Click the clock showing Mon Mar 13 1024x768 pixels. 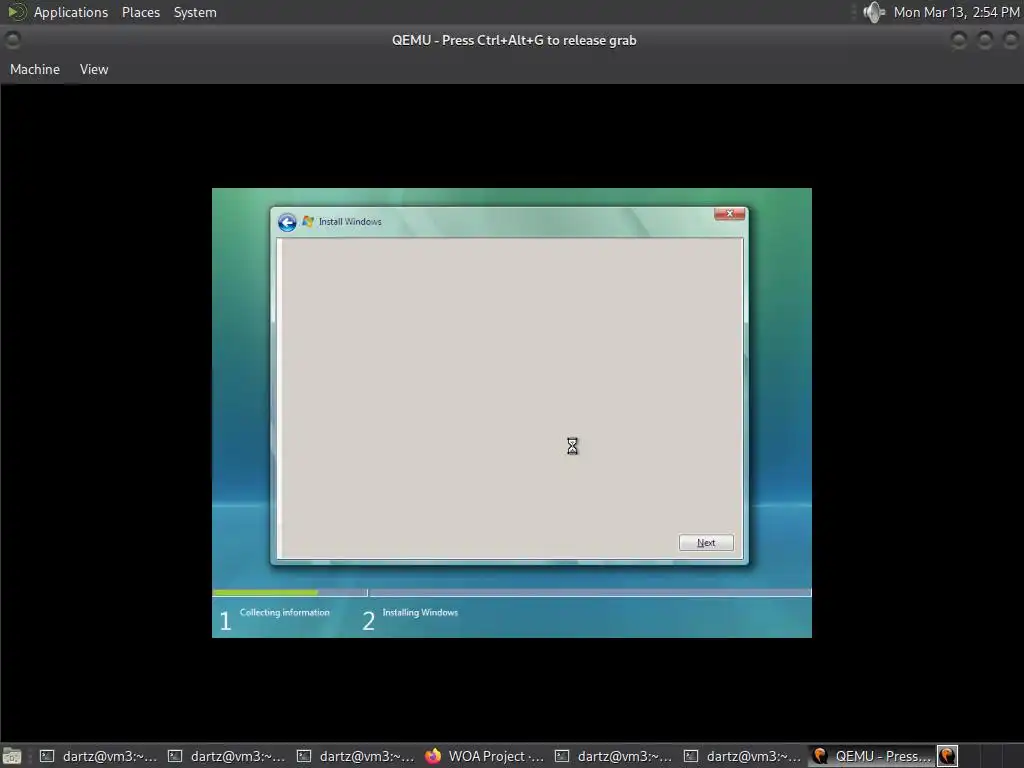pyautogui.click(x=956, y=12)
